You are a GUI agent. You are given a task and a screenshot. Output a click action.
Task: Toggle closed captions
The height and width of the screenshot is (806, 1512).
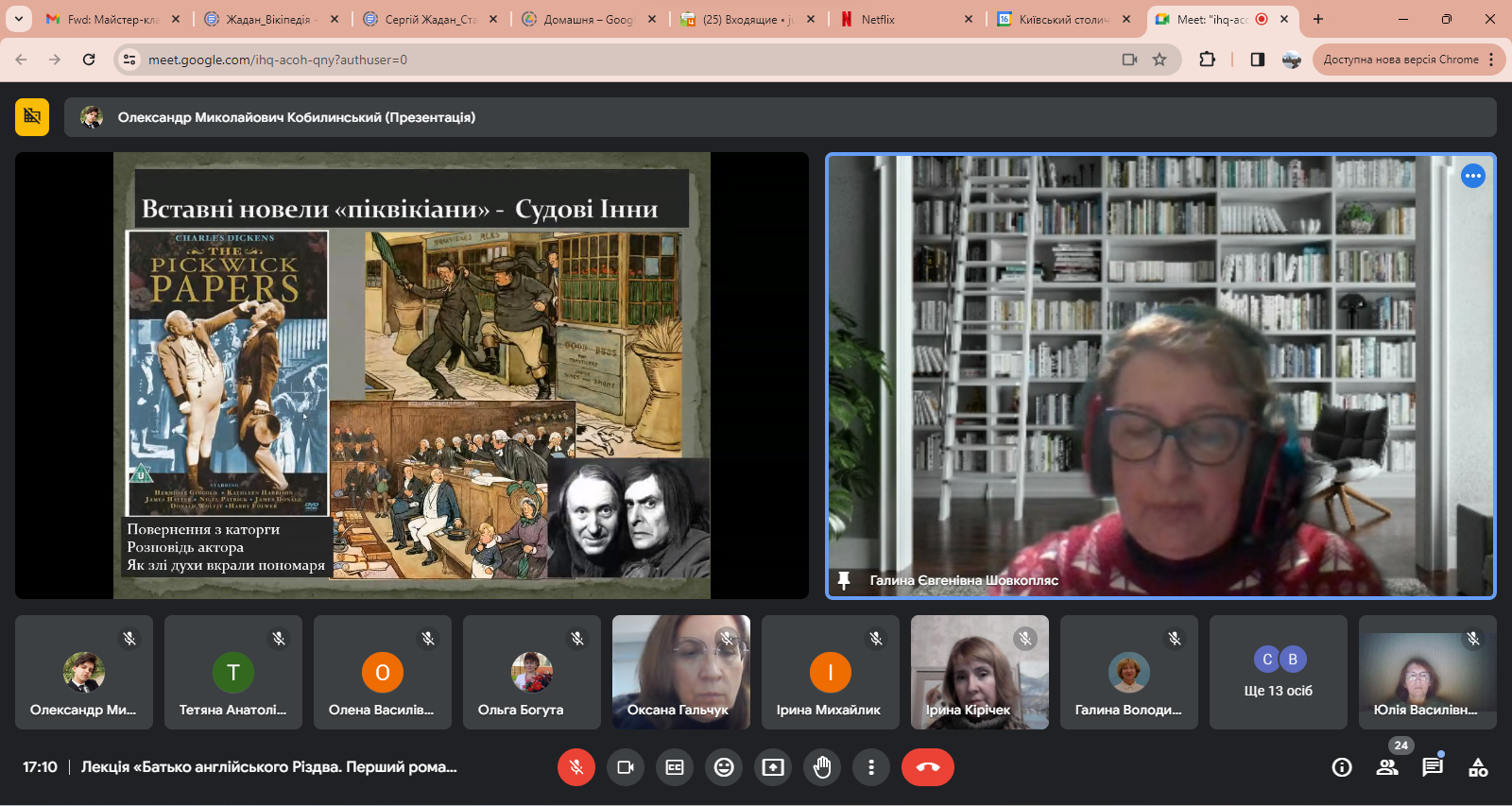pos(675,767)
